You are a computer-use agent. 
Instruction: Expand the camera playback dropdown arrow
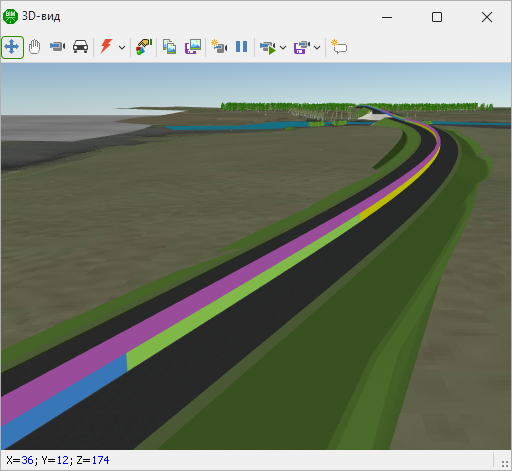pos(283,47)
